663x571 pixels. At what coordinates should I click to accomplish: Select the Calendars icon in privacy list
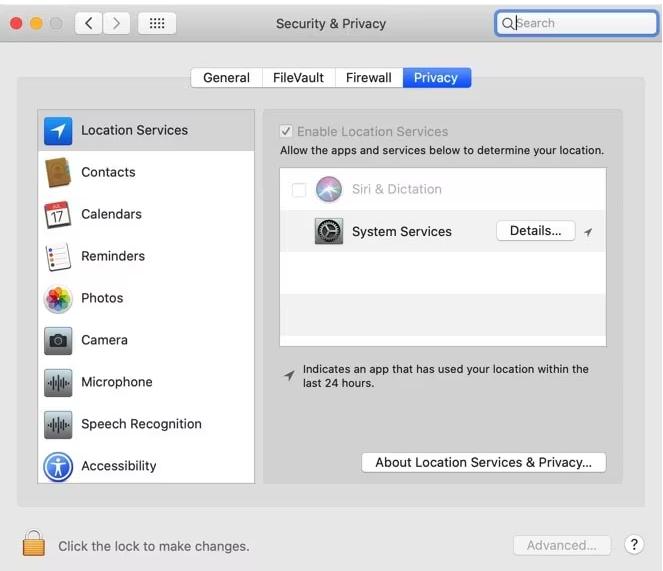(x=58, y=214)
